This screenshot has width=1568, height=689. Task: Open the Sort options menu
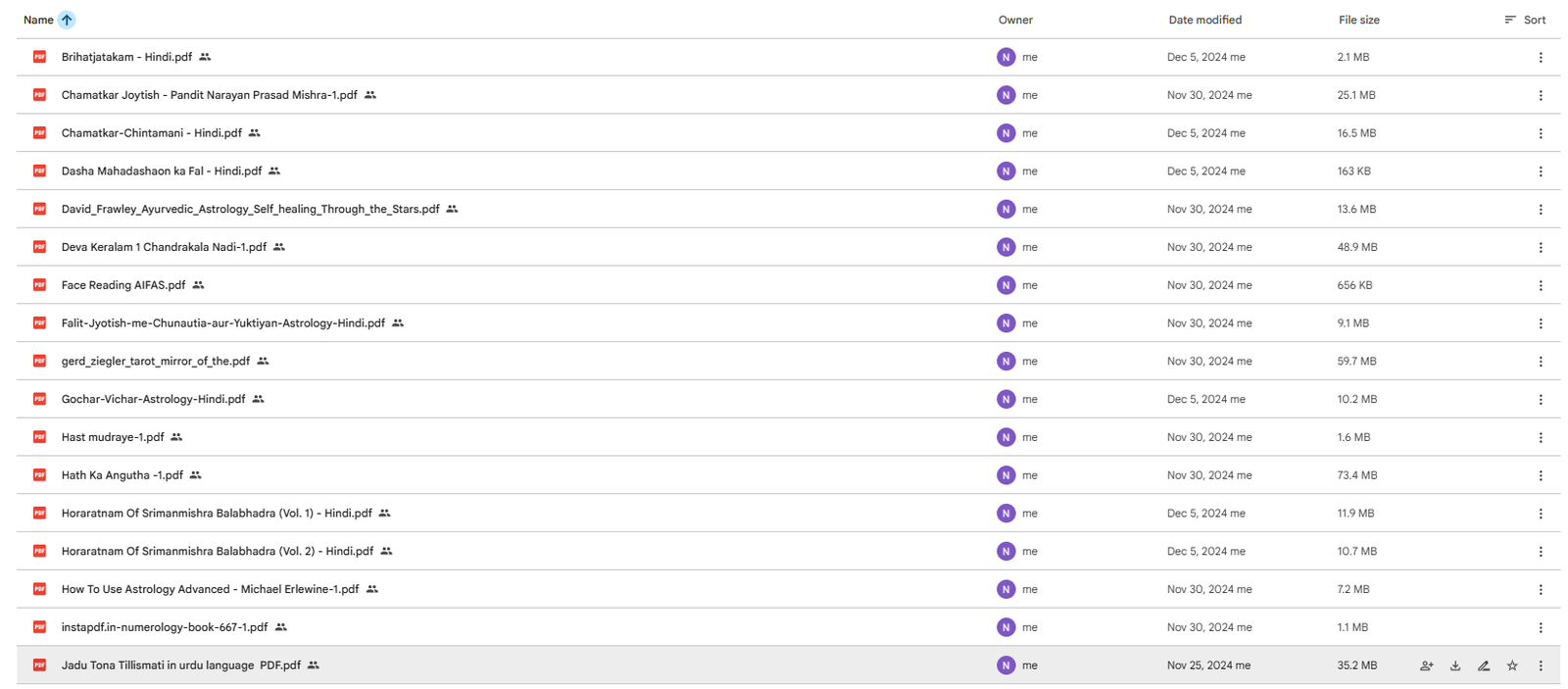1525,20
